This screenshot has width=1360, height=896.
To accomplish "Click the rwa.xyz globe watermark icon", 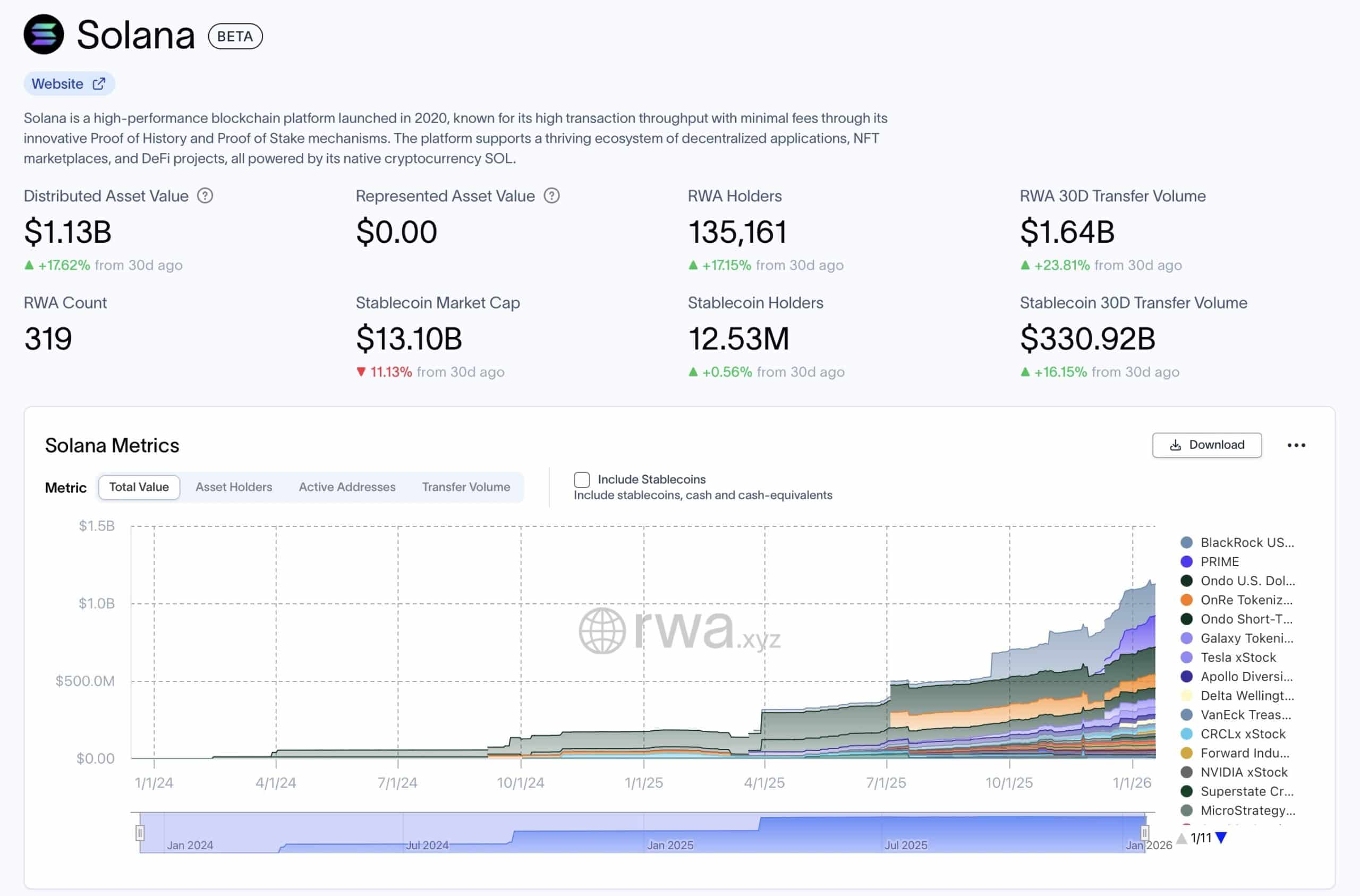I will pyautogui.click(x=602, y=631).
